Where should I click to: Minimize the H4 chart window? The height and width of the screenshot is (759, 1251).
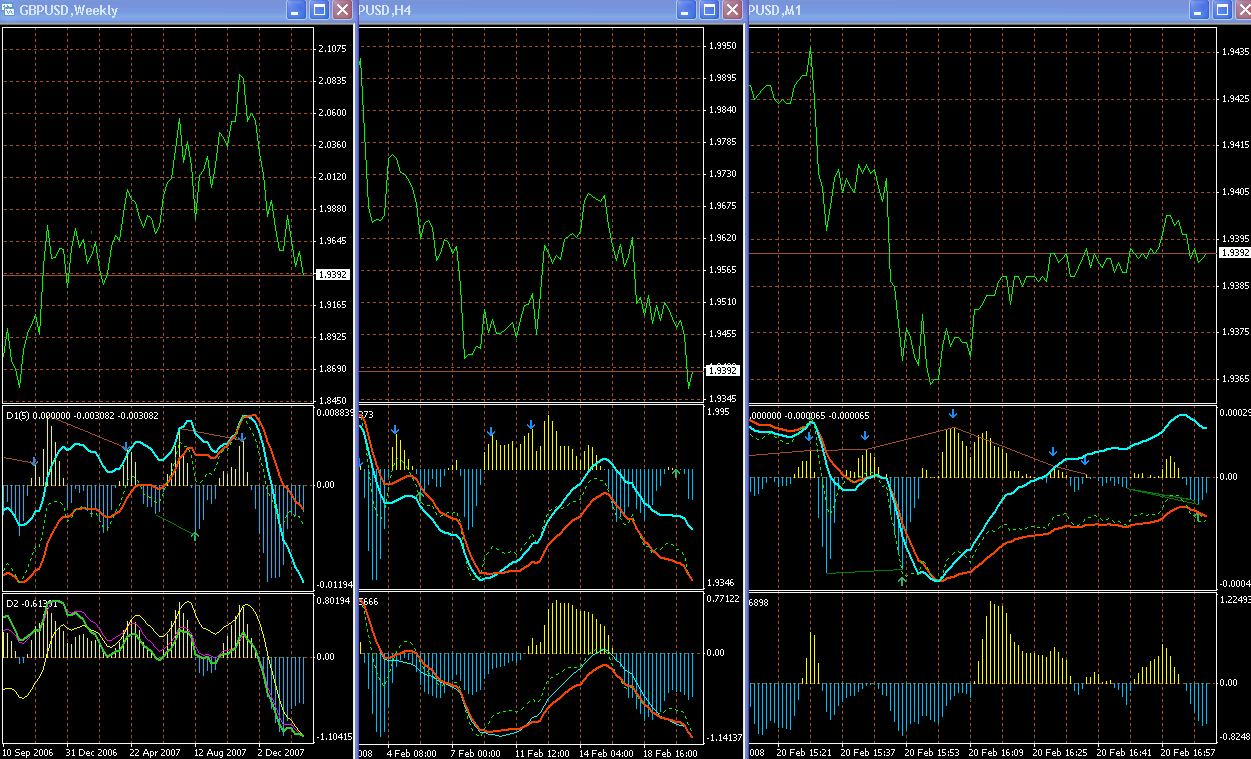686,10
